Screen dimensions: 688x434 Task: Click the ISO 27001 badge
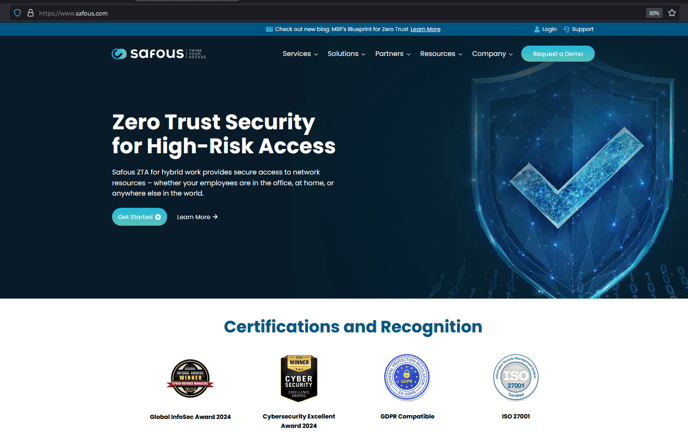pyautogui.click(x=516, y=377)
